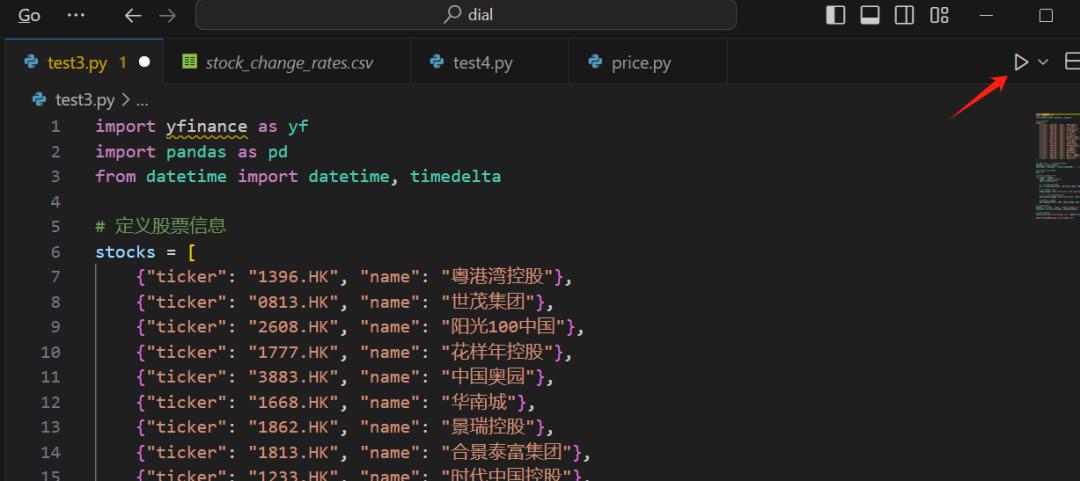Switch to the test4.py tab

482,62
